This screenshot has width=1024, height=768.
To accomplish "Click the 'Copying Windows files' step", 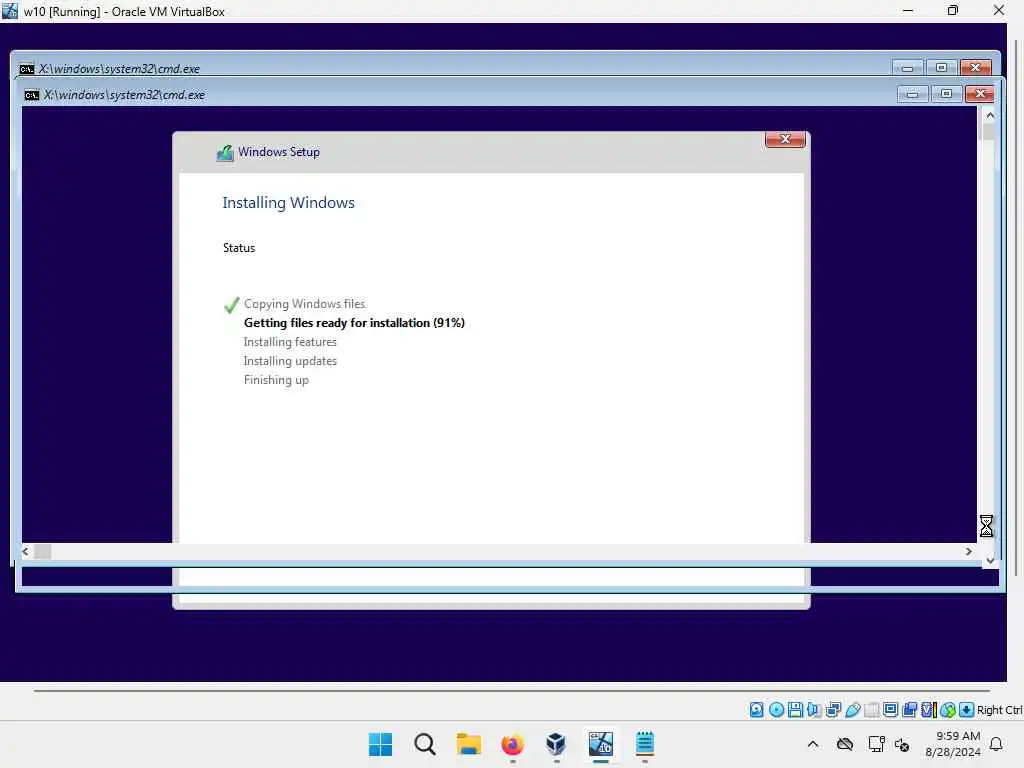I will (304, 304).
